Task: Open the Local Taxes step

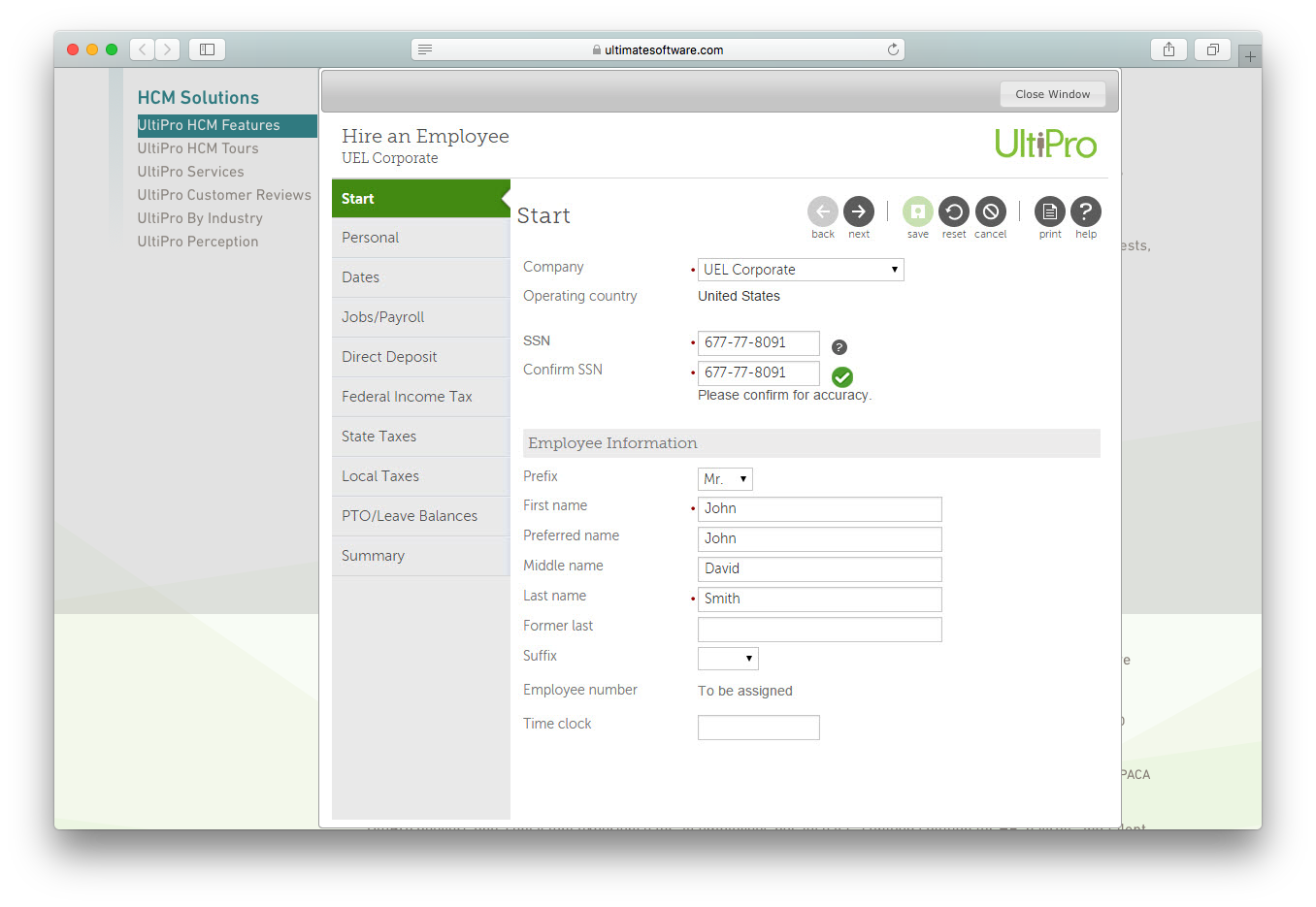Action: click(x=421, y=476)
